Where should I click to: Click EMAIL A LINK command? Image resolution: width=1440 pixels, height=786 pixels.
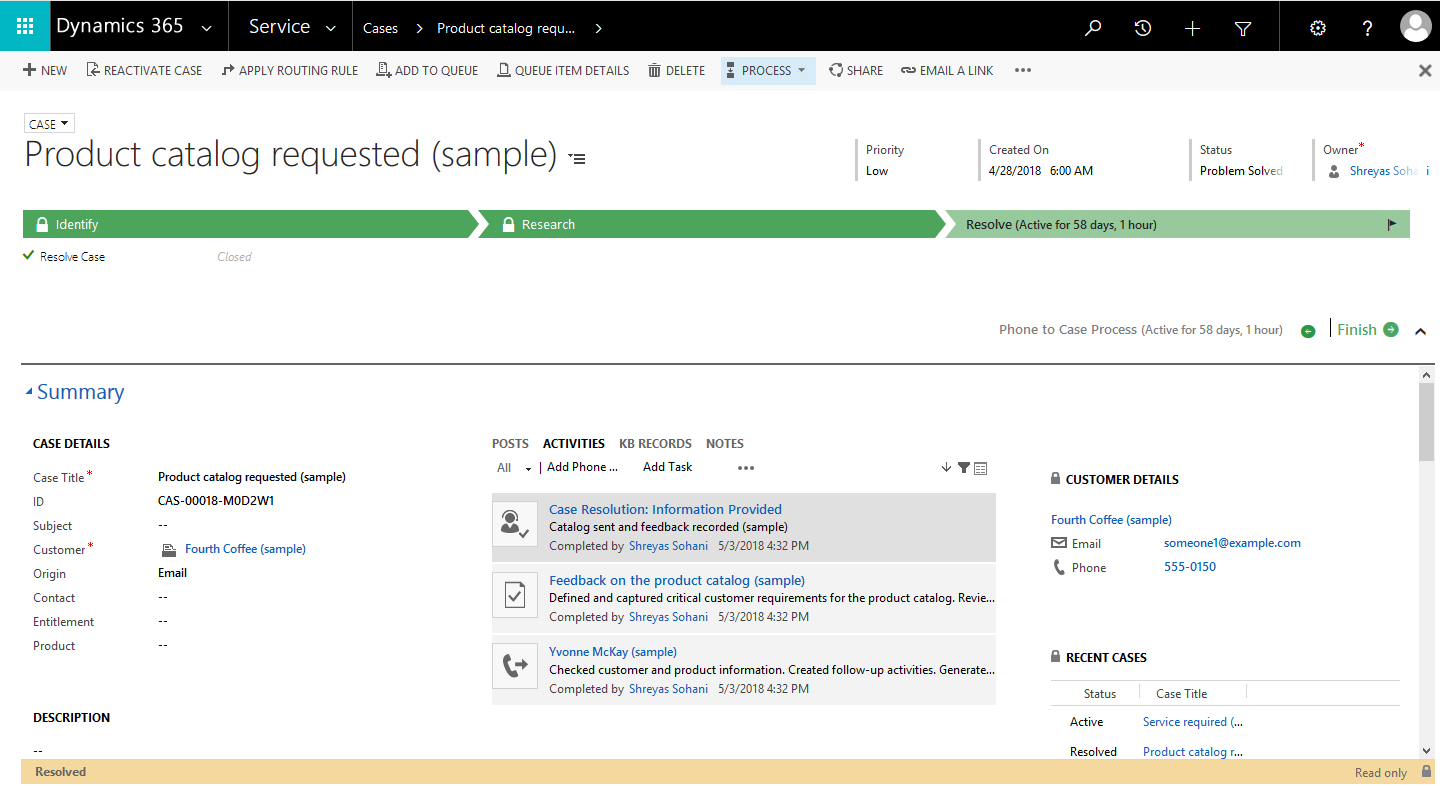(x=947, y=71)
